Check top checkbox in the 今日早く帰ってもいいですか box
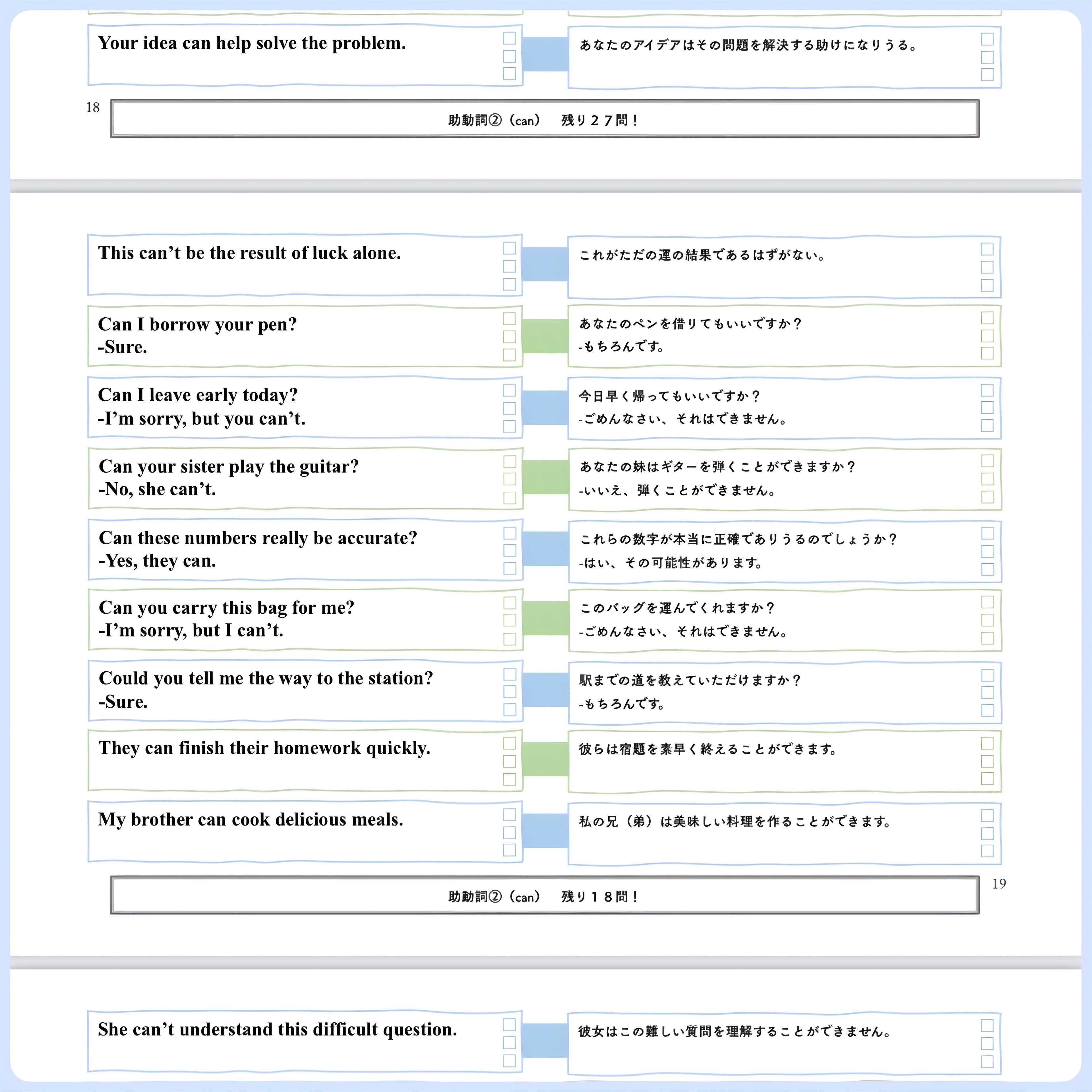 coord(987,390)
